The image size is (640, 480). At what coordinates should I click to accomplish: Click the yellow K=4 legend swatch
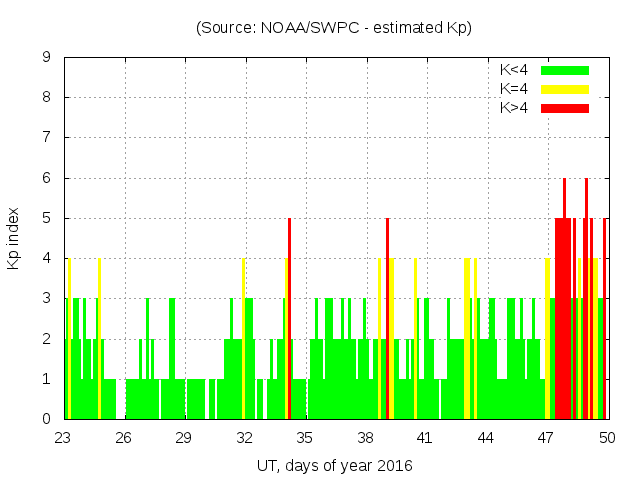tap(565, 89)
